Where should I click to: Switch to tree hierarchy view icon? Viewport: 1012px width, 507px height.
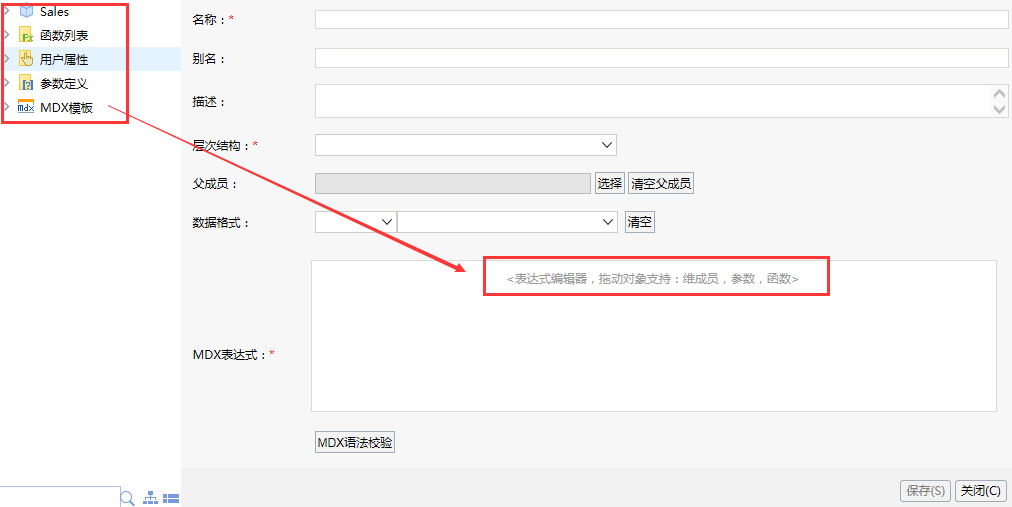coord(150,497)
